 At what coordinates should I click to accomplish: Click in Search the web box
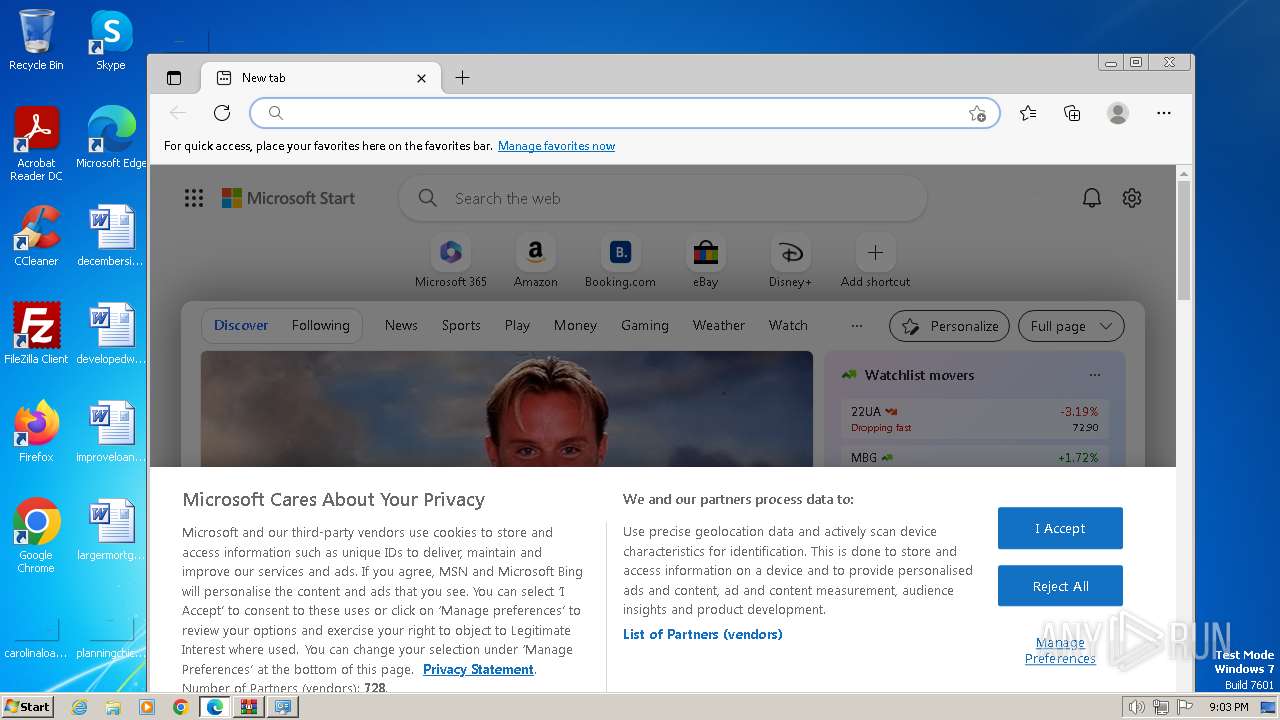tap(662, 198)
